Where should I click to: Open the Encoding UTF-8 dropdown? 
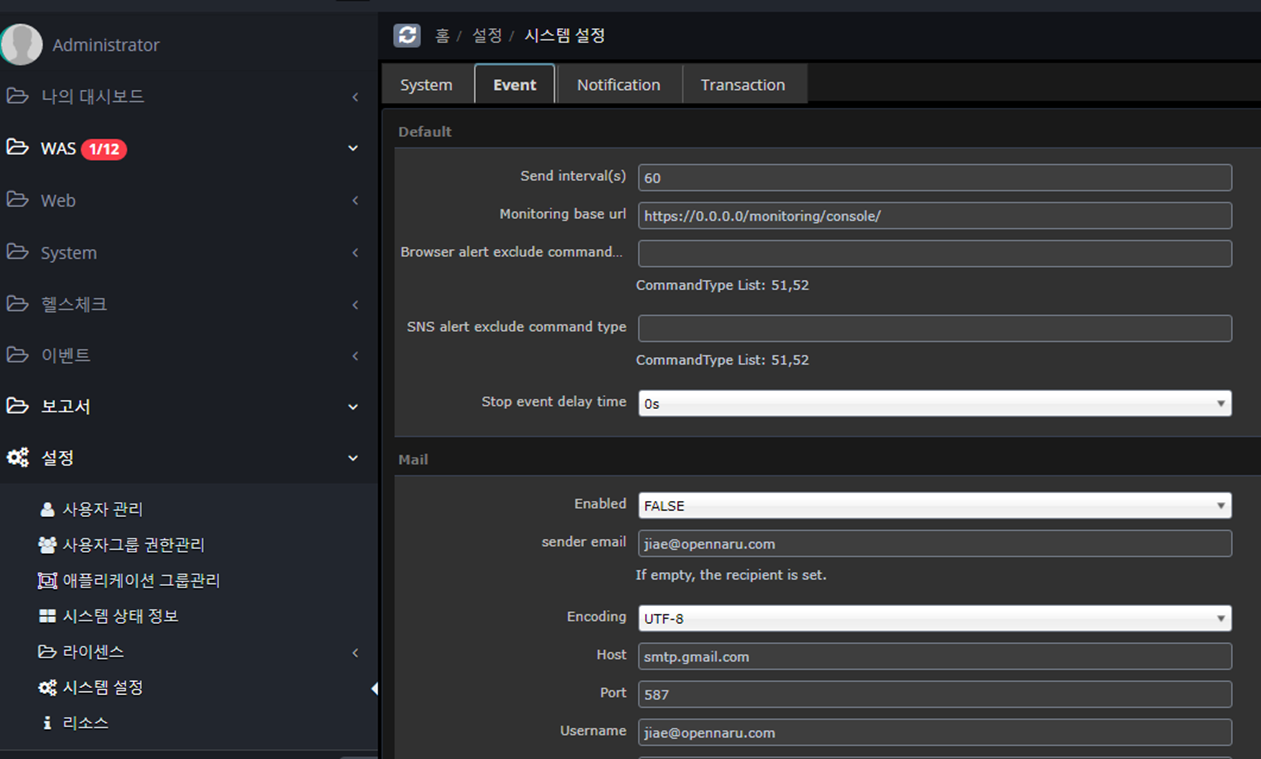coord(934,618)
